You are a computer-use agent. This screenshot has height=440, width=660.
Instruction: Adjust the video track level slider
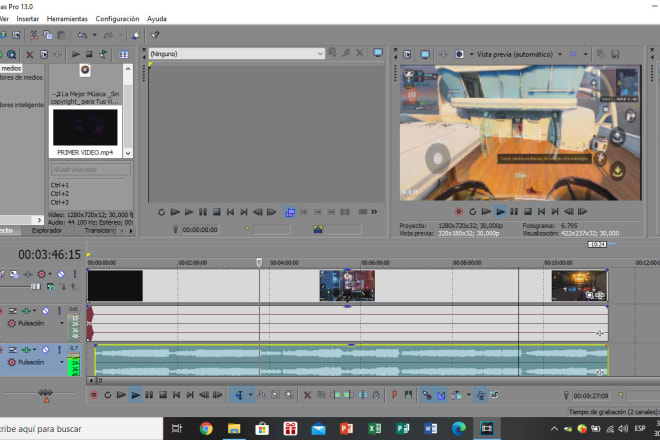coord(35,287)
